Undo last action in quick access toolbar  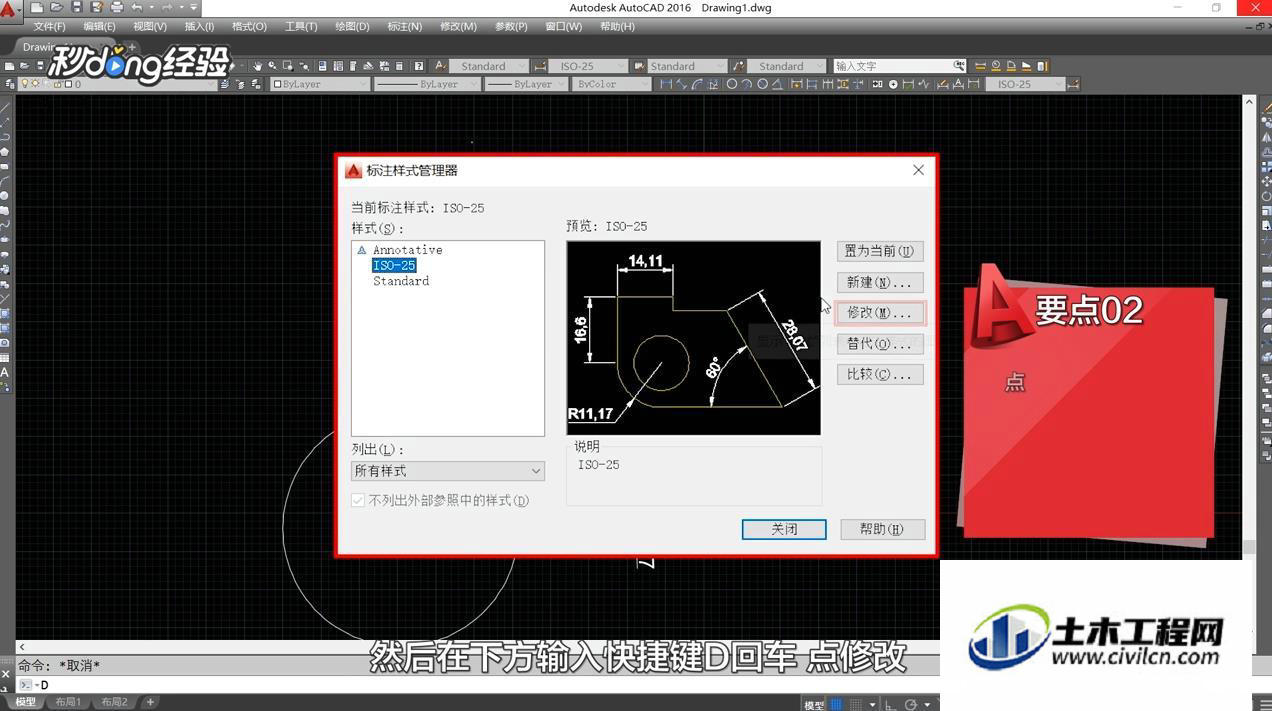click(x=137, y=8)
